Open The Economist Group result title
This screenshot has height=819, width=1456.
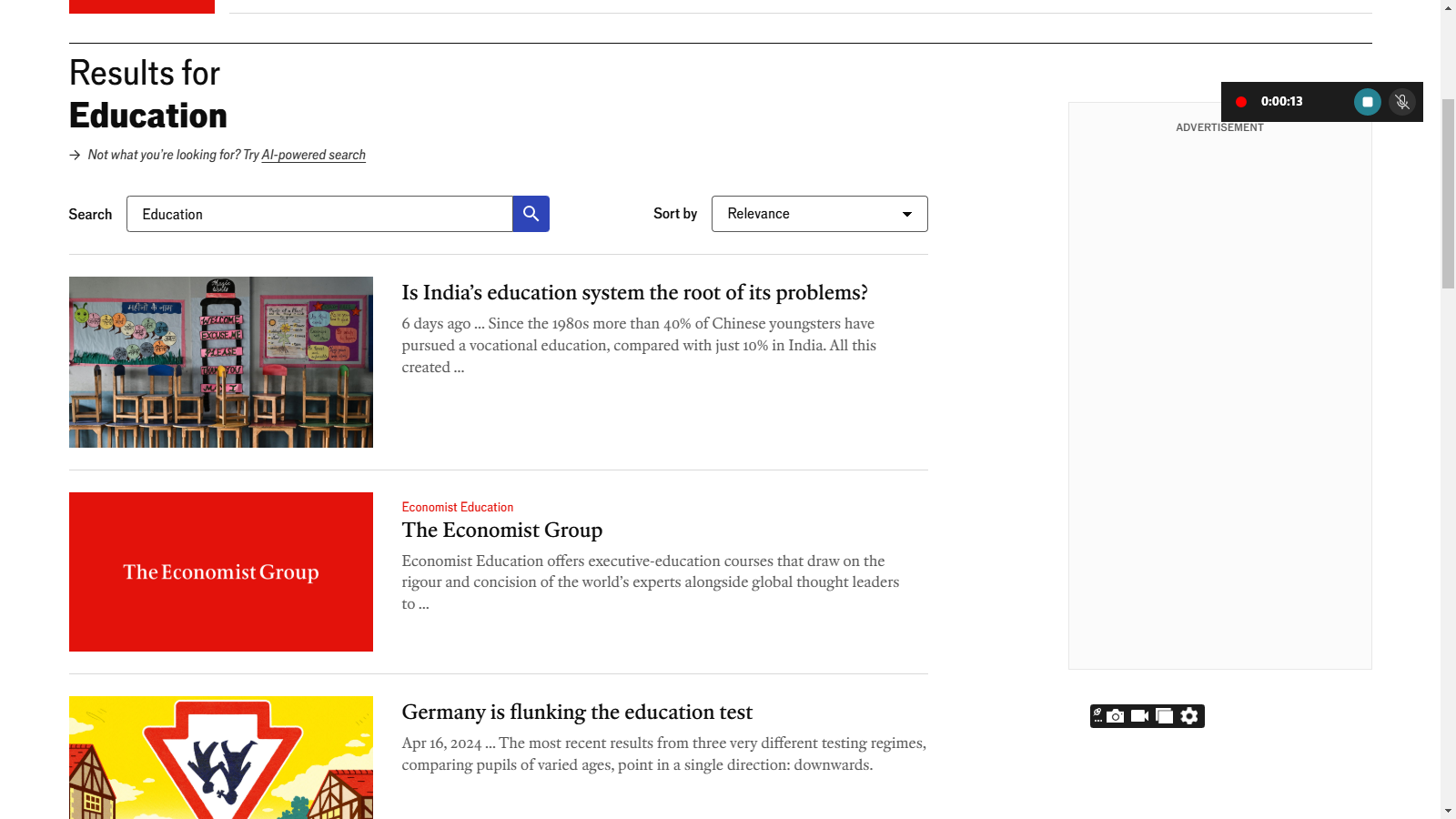501,531
